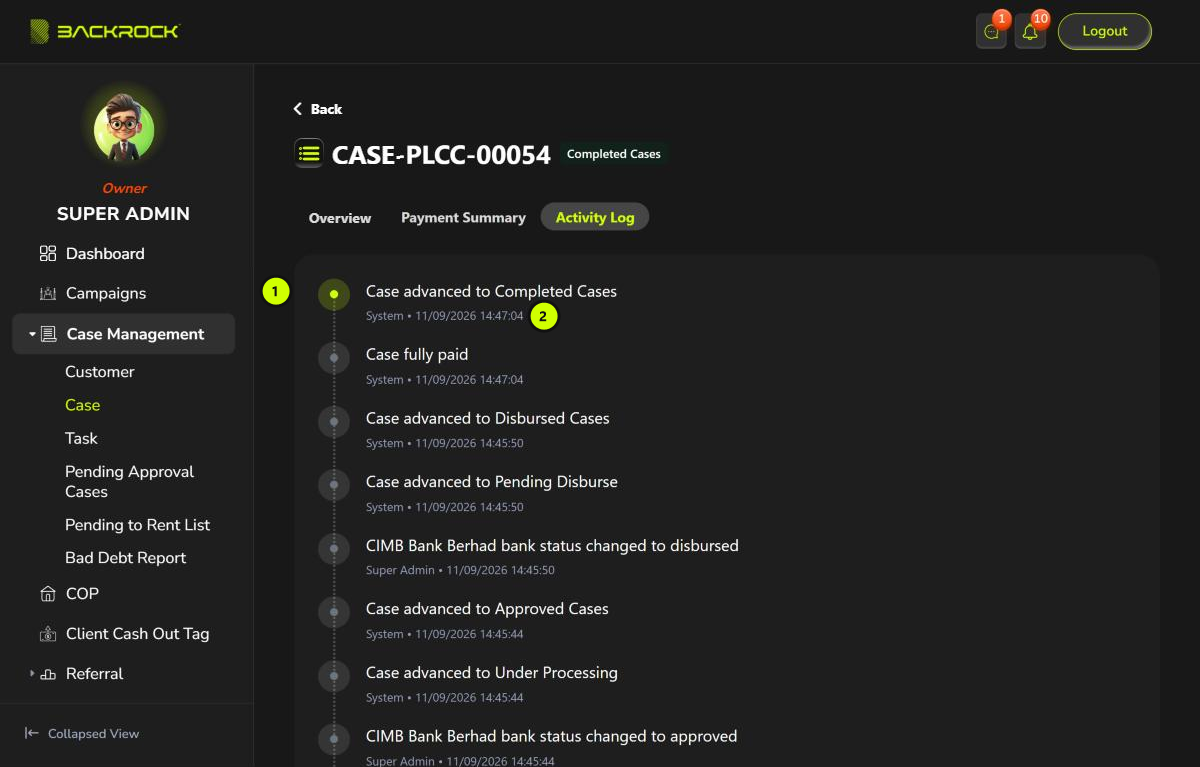Click the Referral icon in sidebar

point(48,674)
